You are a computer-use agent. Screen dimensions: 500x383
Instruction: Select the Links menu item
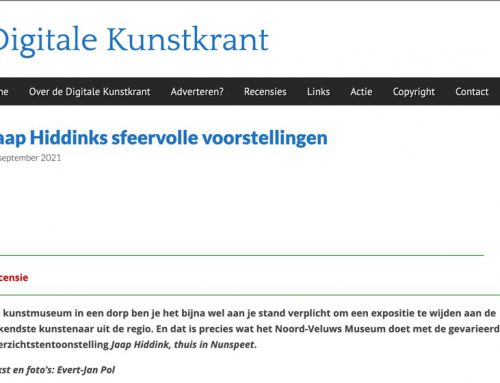tap(318, 92)
